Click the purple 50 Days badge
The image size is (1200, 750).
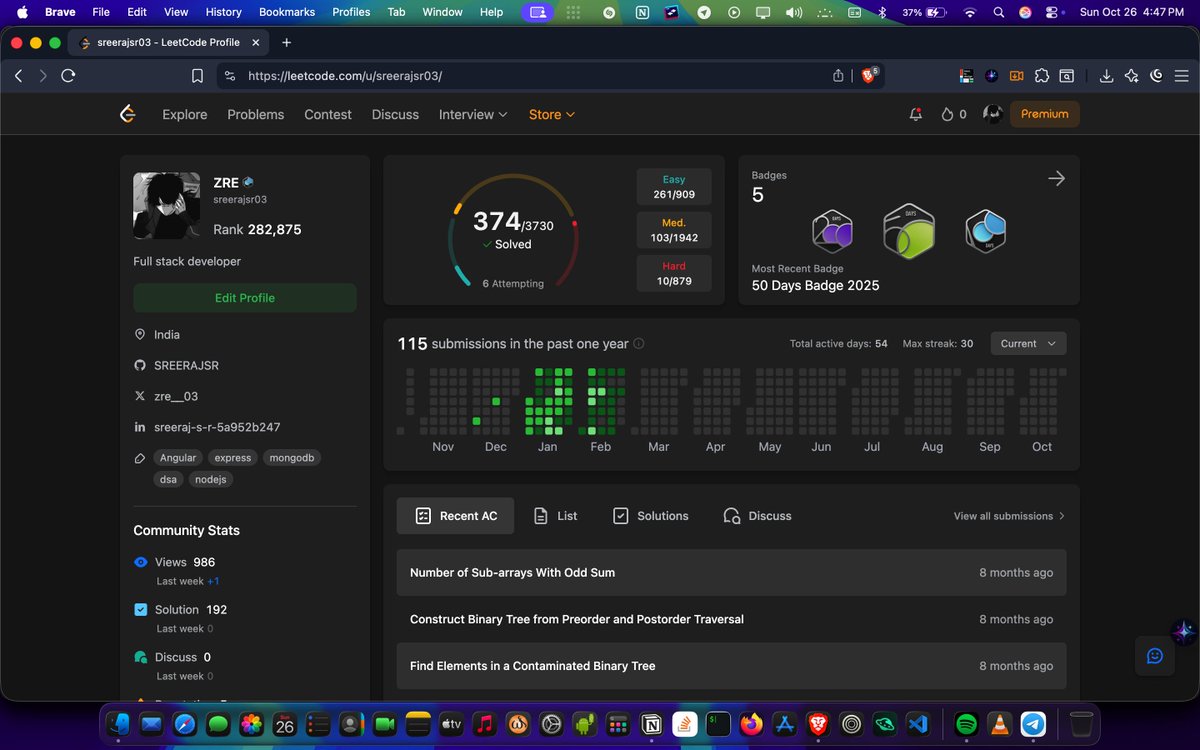[832, 233]
